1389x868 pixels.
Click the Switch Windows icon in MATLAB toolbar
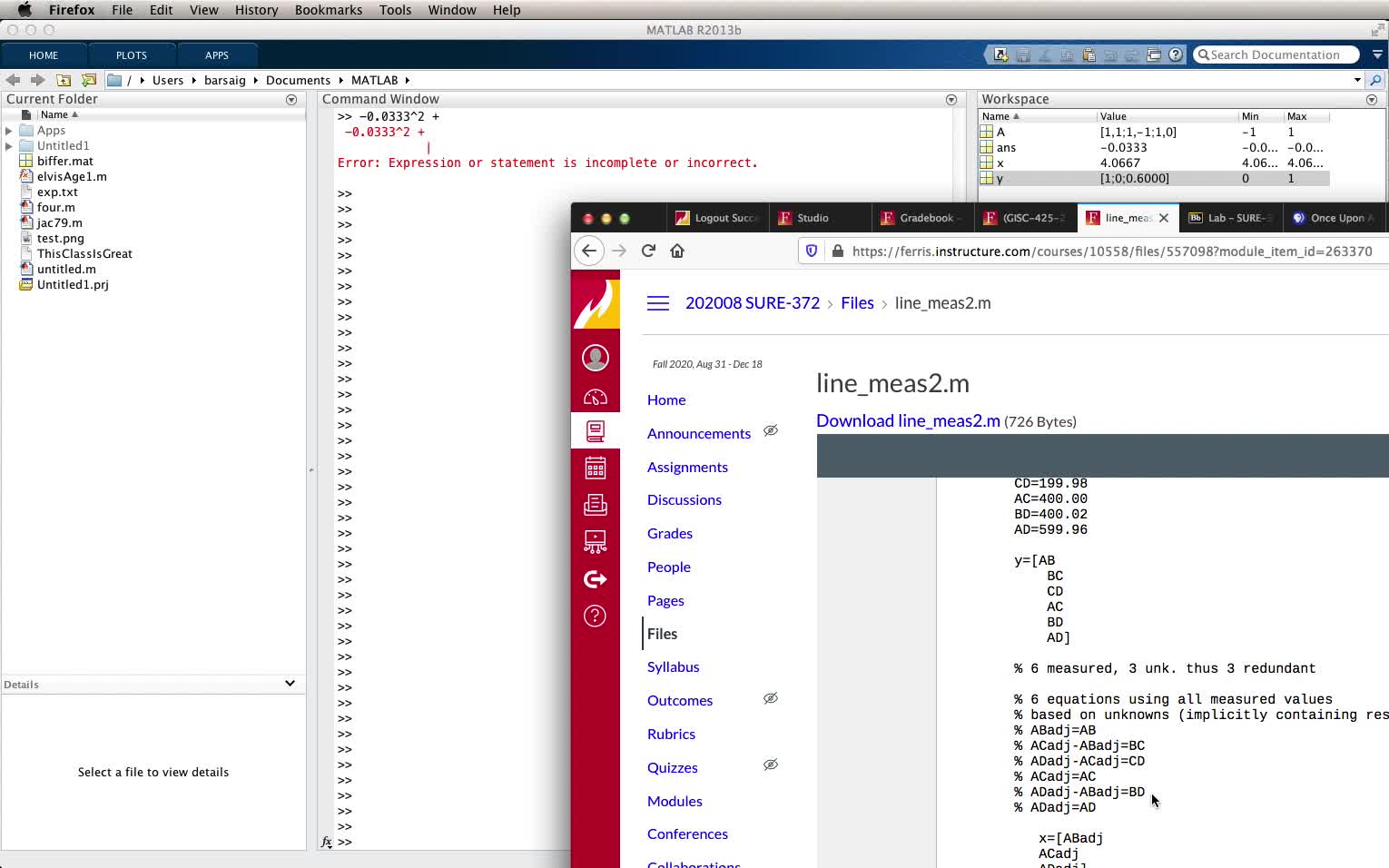tap(1154, 54)
